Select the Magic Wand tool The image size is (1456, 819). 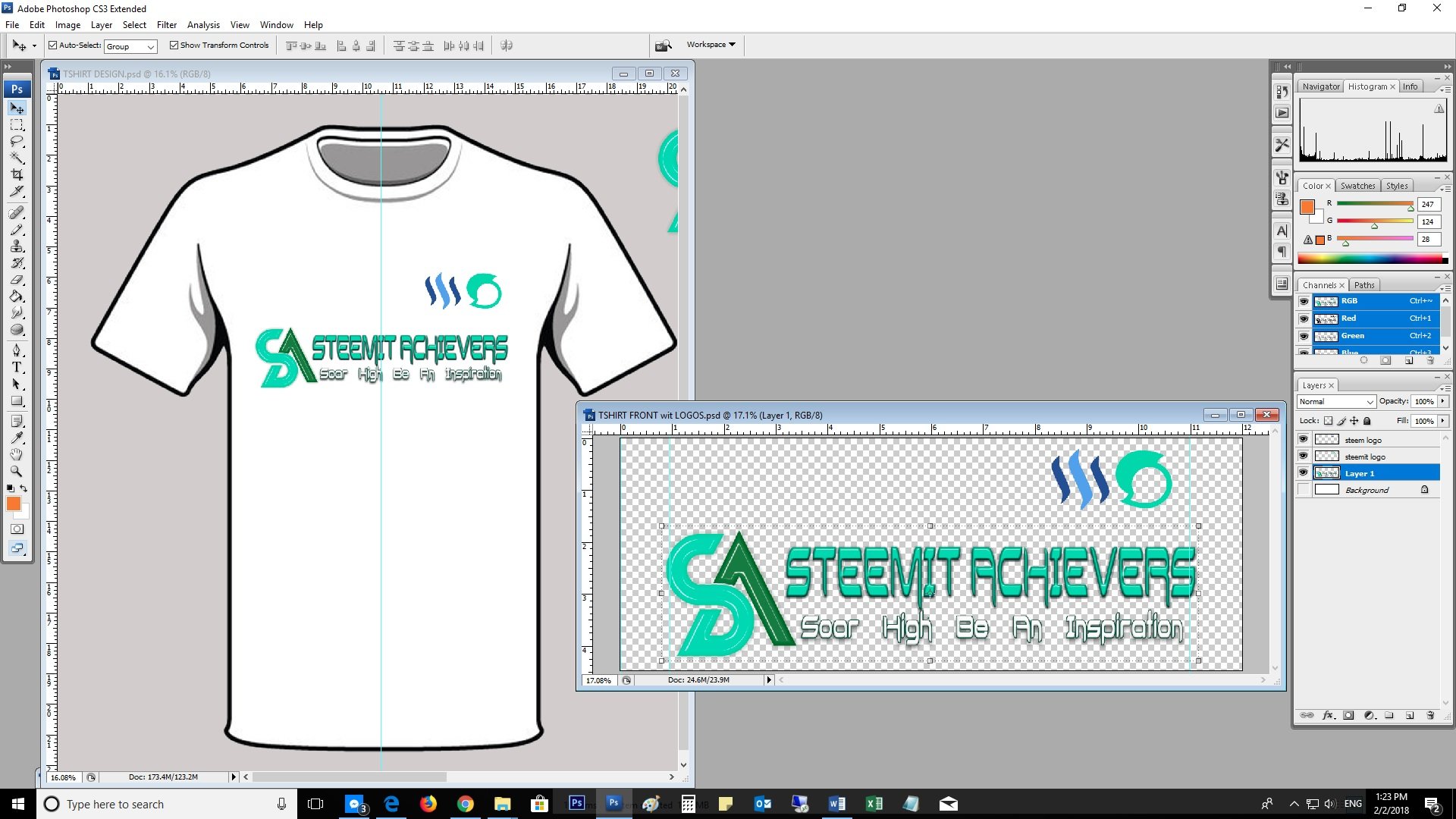(17, 158)
